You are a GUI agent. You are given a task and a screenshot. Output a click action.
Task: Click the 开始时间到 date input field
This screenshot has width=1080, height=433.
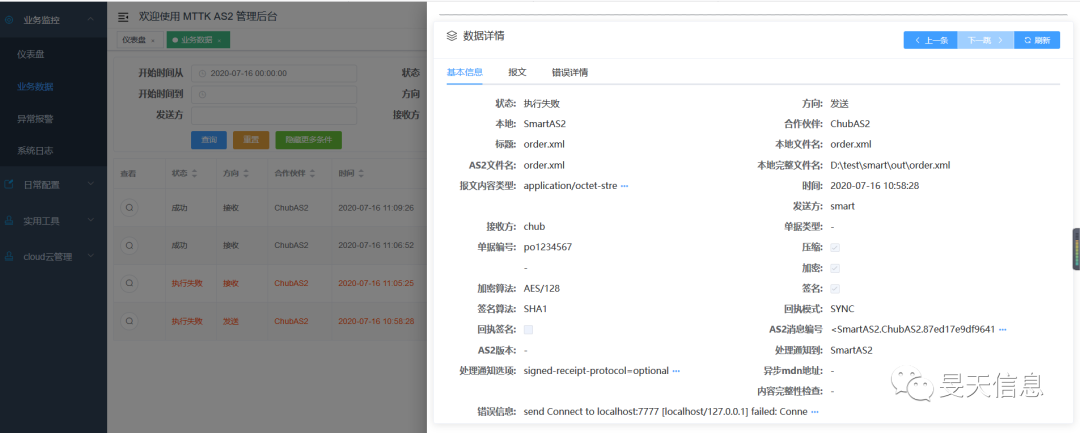(x=274, y=94)
